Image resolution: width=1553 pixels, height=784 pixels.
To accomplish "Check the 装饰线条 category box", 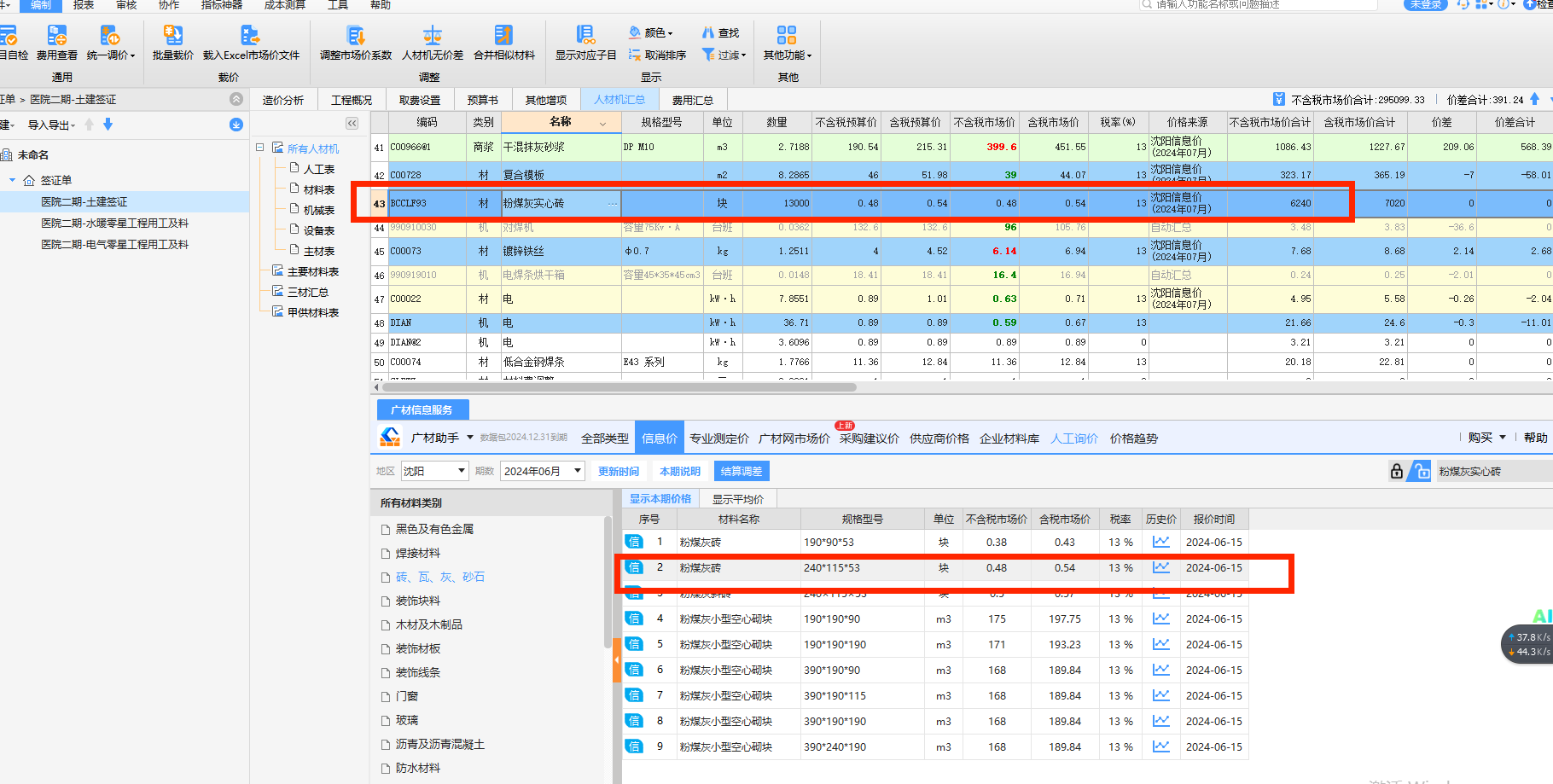I will coord(386,673).
